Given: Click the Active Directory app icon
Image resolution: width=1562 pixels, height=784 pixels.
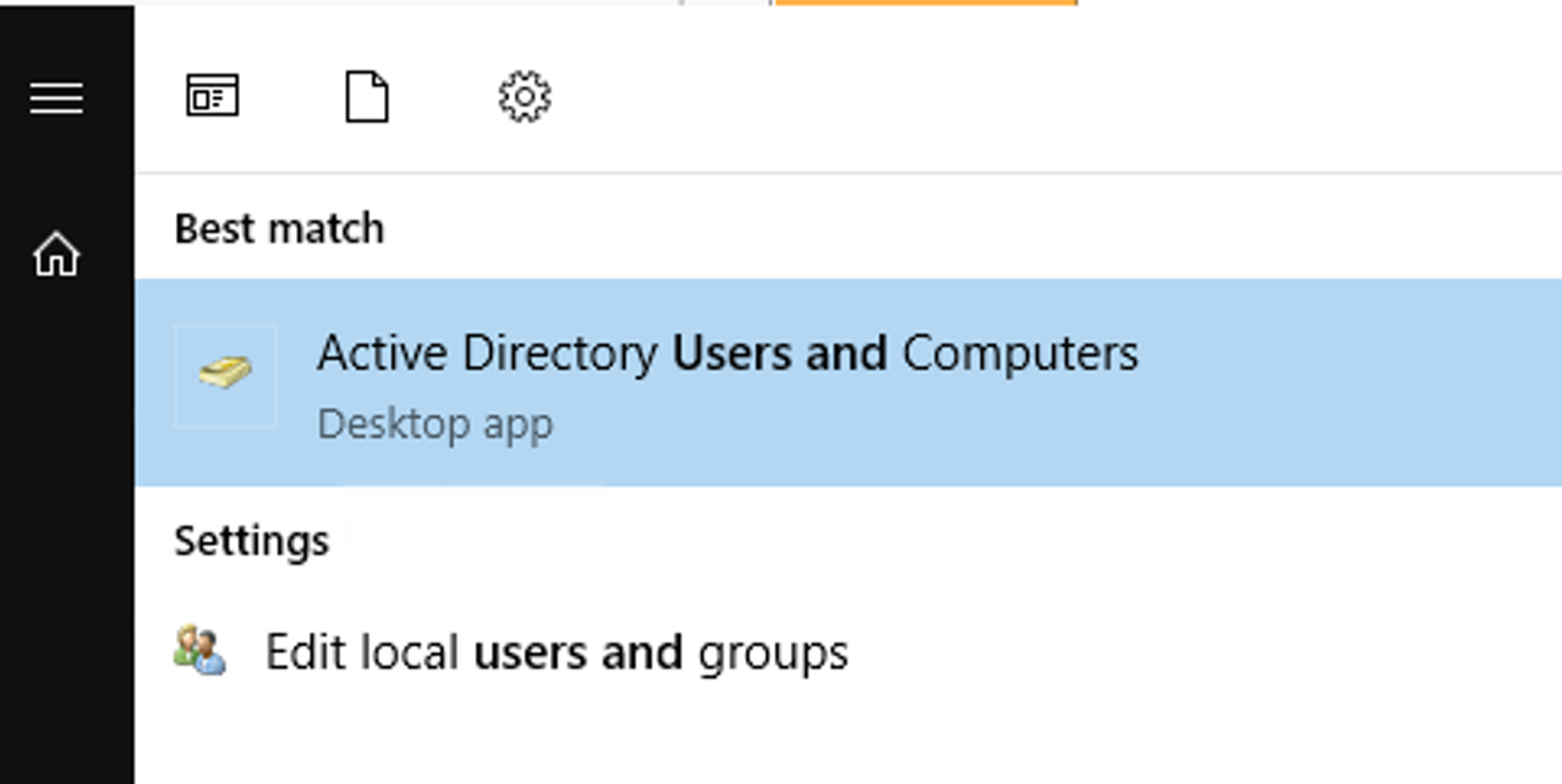Looking at the screenshot, I should click(226, 375).
